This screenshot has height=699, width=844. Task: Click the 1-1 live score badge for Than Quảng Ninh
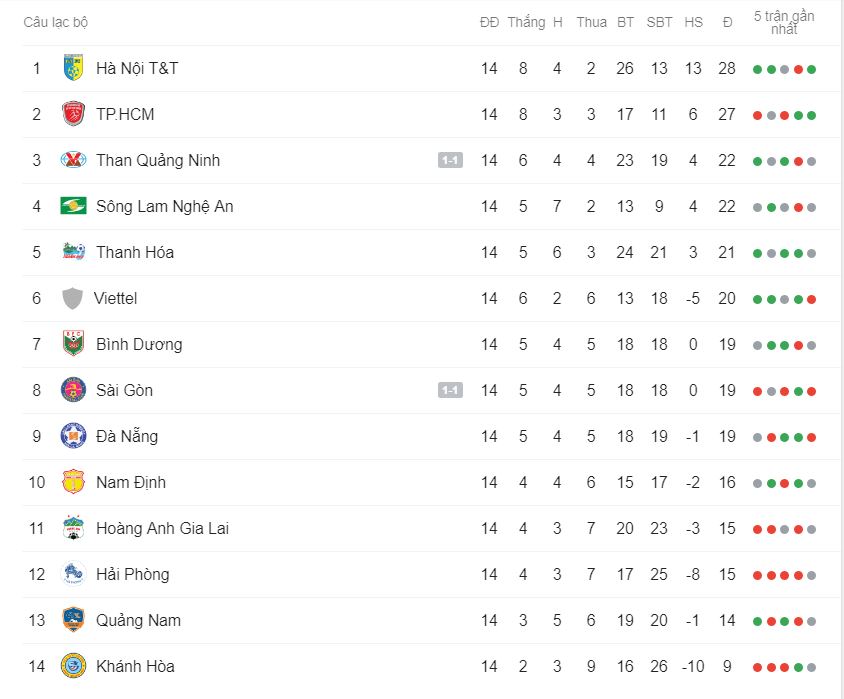point(451,160)
